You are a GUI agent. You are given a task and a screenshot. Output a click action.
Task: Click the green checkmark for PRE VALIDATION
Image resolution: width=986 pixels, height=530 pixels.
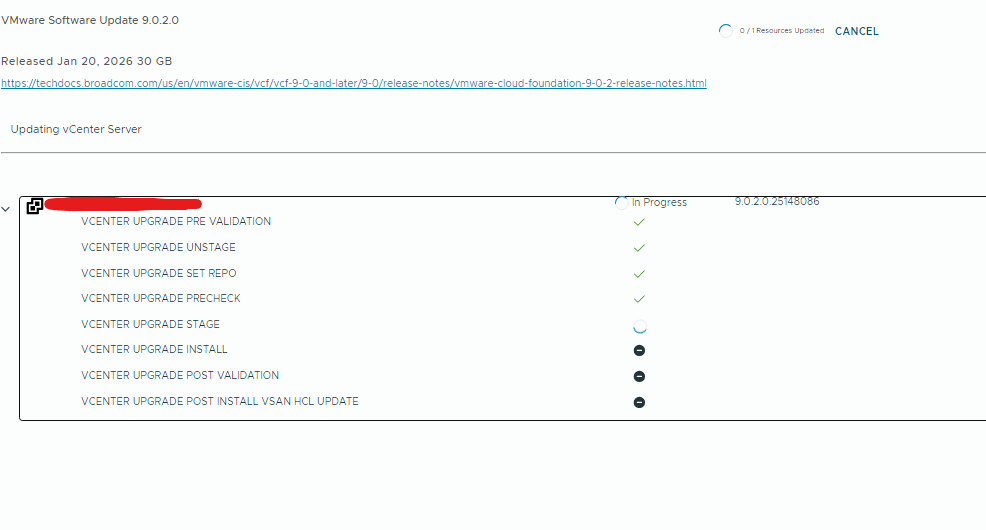pyautogui.click(x=639, y=222)
